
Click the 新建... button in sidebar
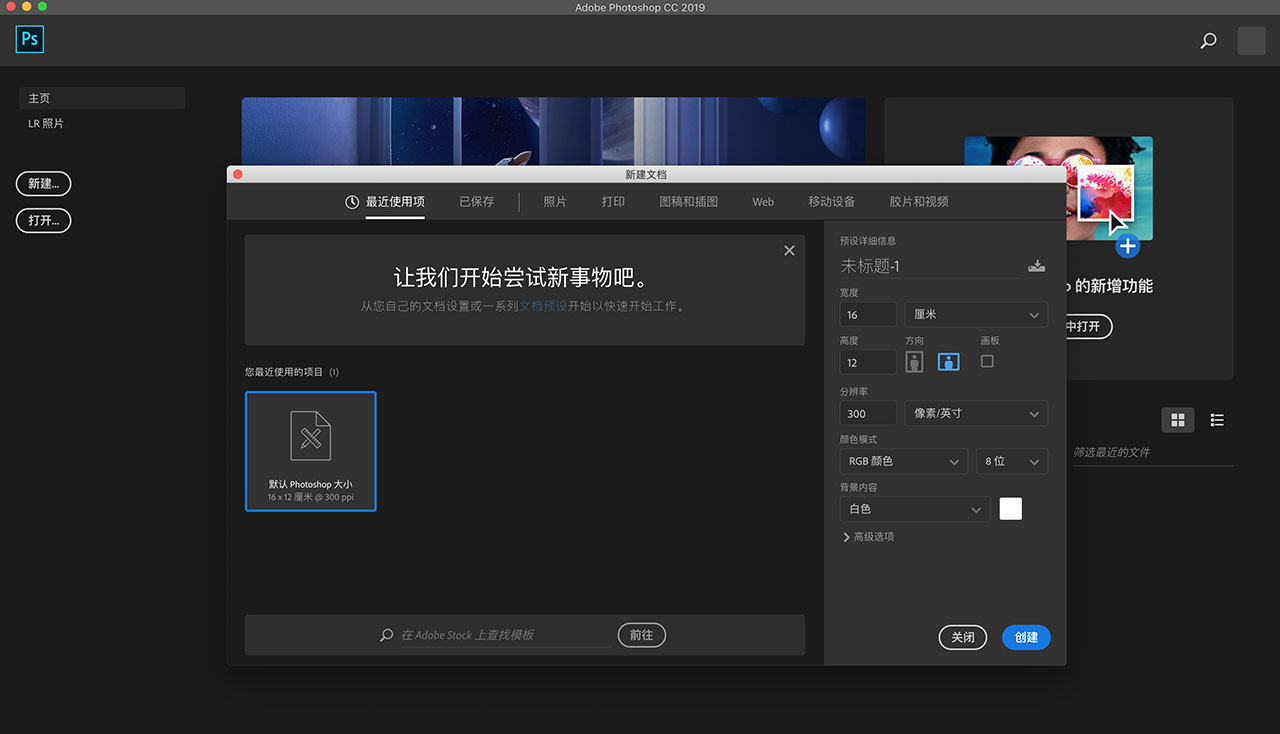tap(43, 184)
